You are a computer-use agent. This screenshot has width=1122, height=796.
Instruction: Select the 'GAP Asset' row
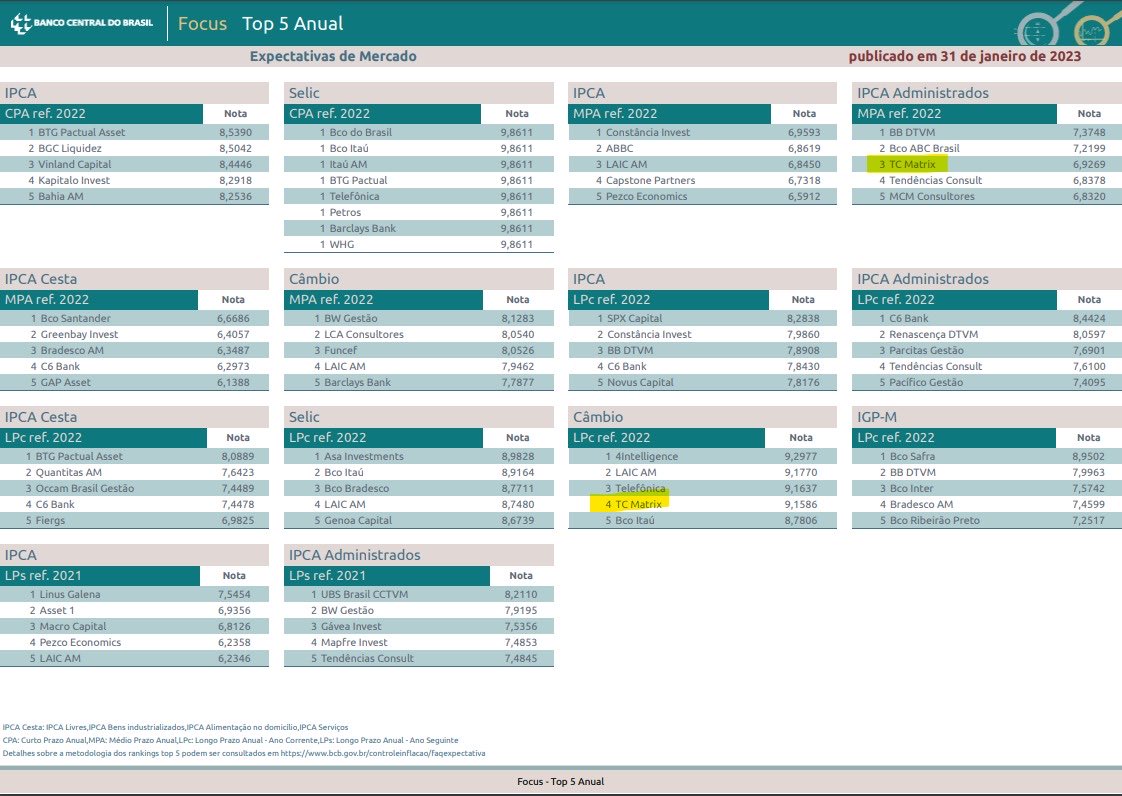click(x=135, y=382)
